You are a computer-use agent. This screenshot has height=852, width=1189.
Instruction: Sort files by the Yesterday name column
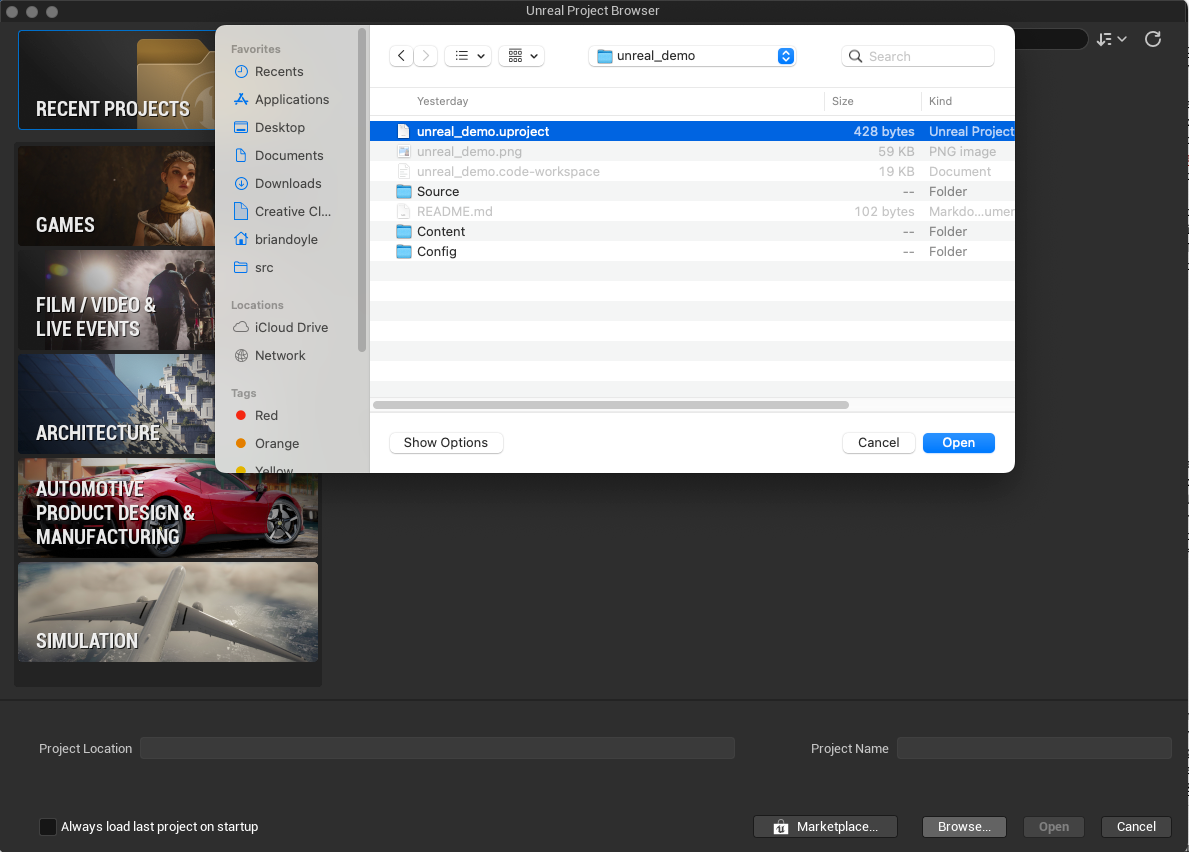pos(443,101)
